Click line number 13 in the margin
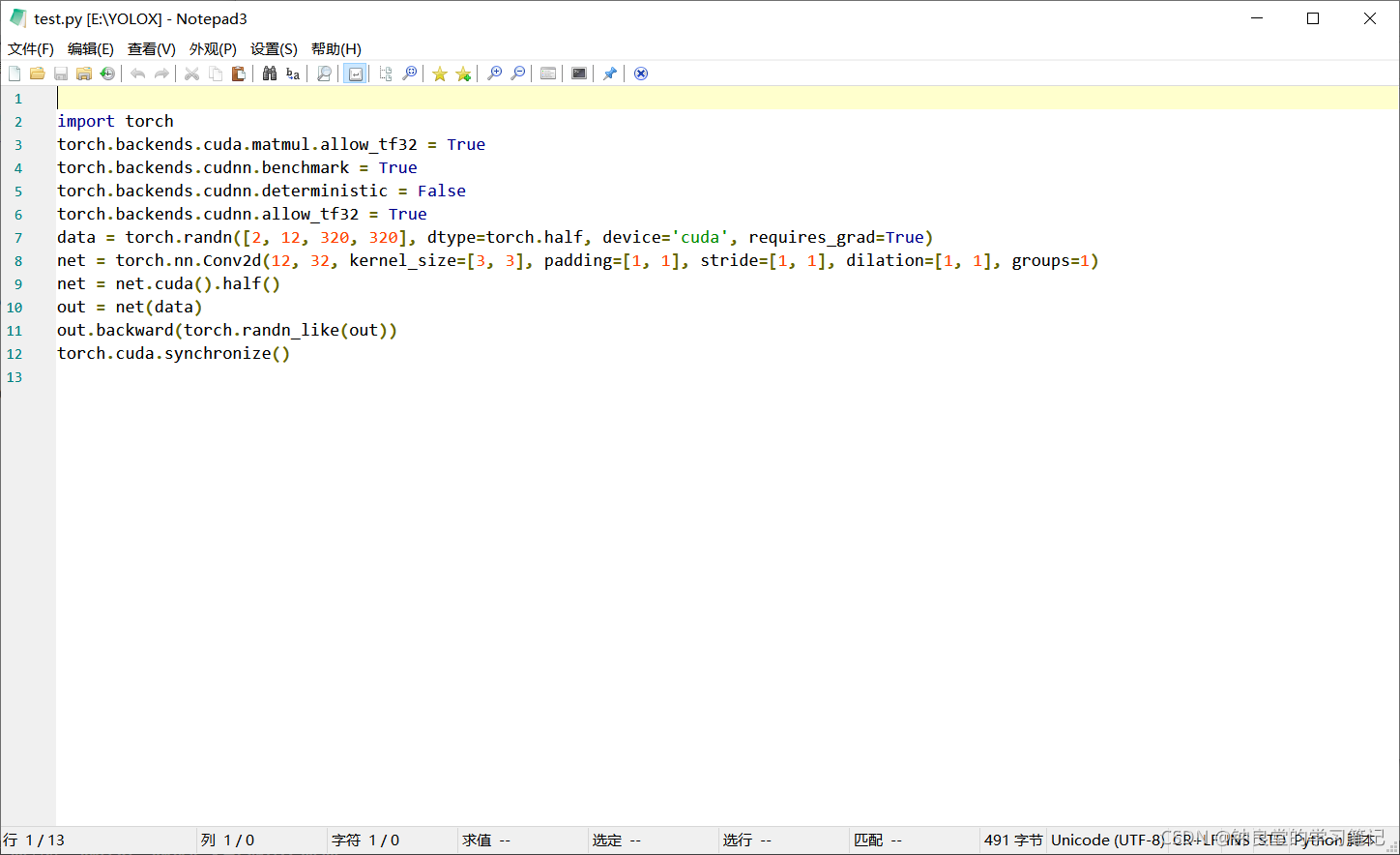The image size is (1400, 855). coord(15,377)
